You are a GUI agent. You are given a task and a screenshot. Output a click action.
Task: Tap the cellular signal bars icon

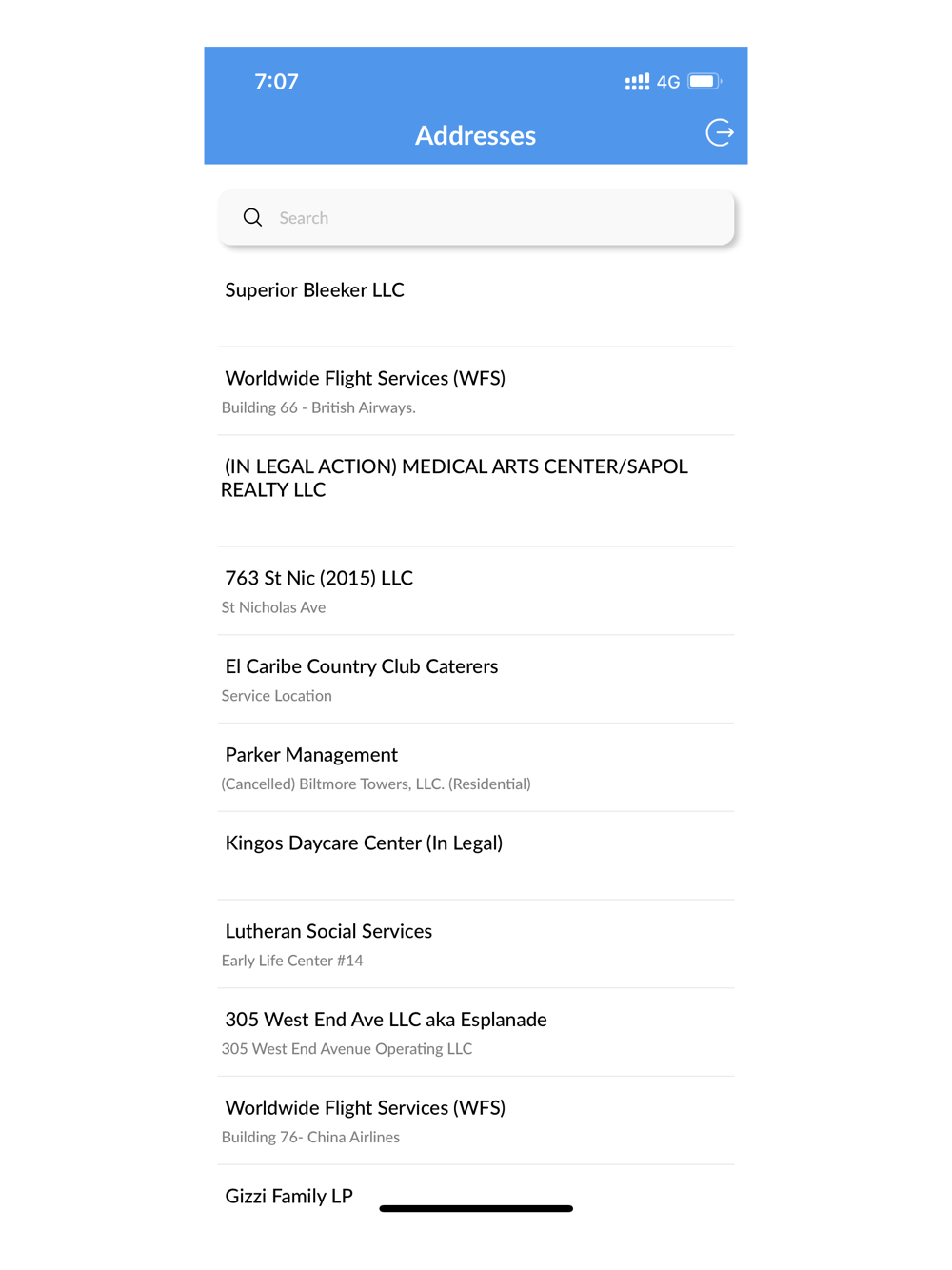(x=637, y=82)
